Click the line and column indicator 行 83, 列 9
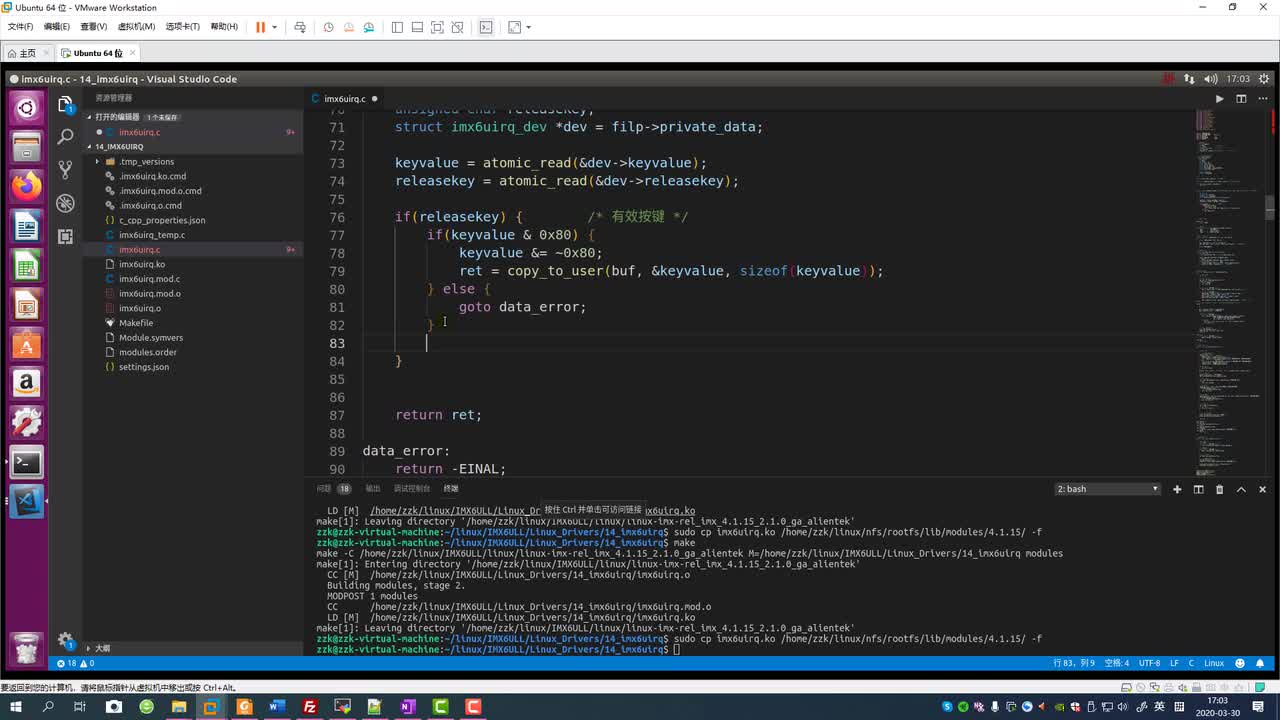 pos(1074,663)
